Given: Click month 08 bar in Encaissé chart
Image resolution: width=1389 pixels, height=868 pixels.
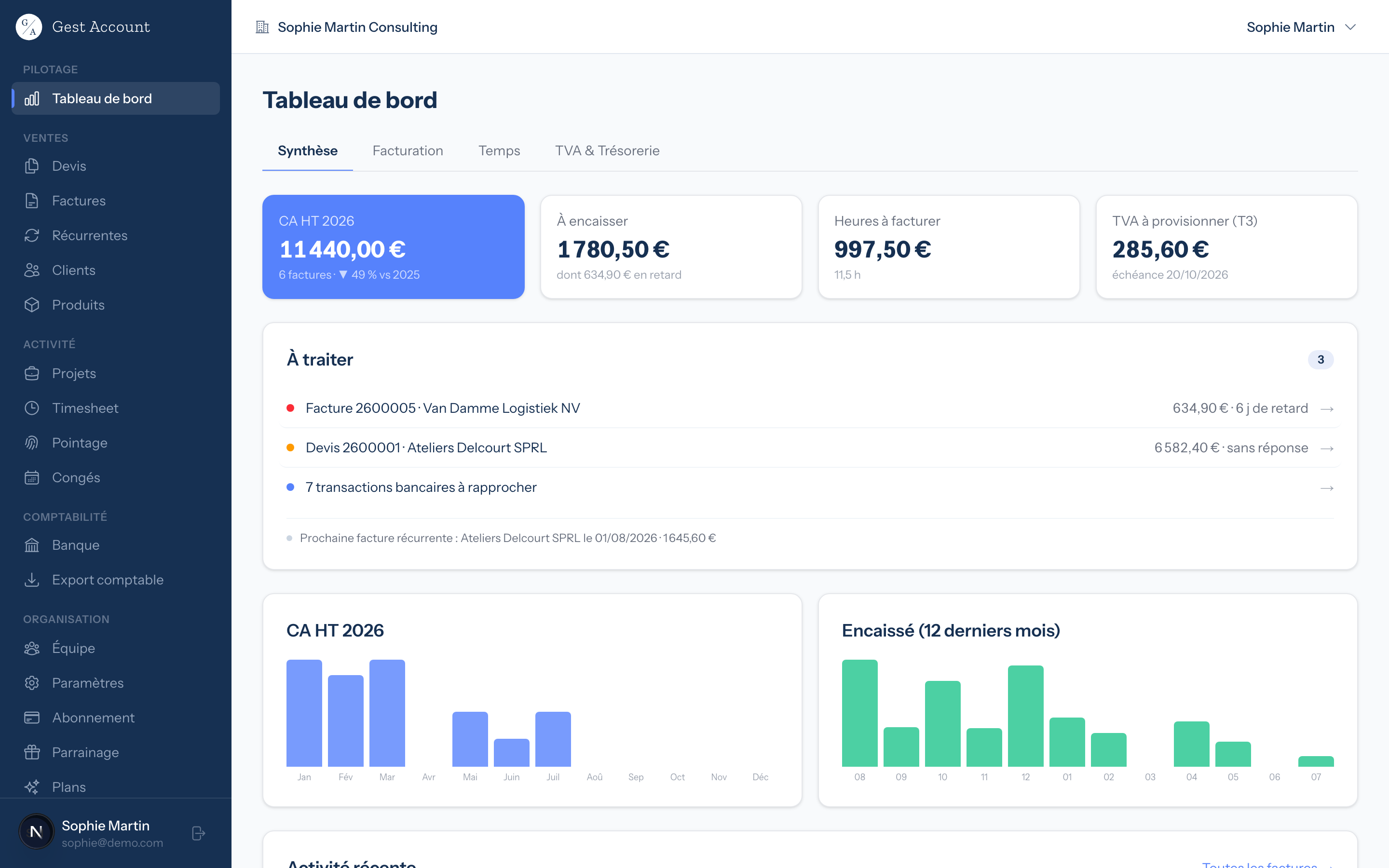Looking at the screenshot, I should tap(859, 713).
